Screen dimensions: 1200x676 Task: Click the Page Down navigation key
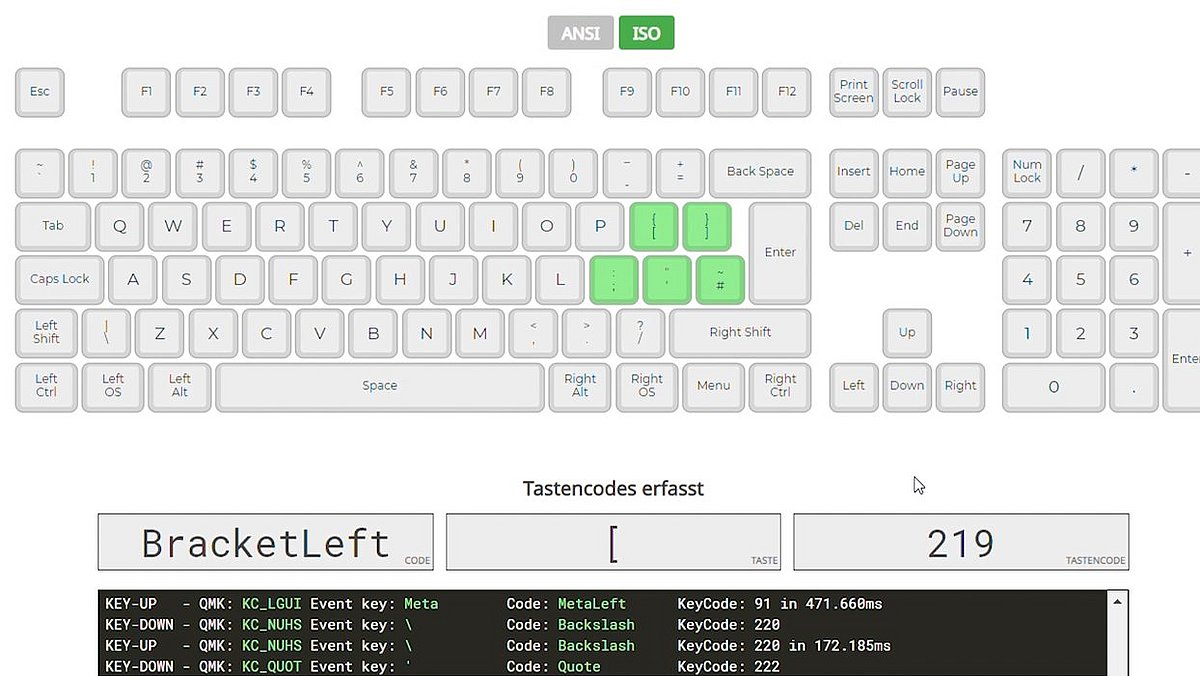coord(959,227)
